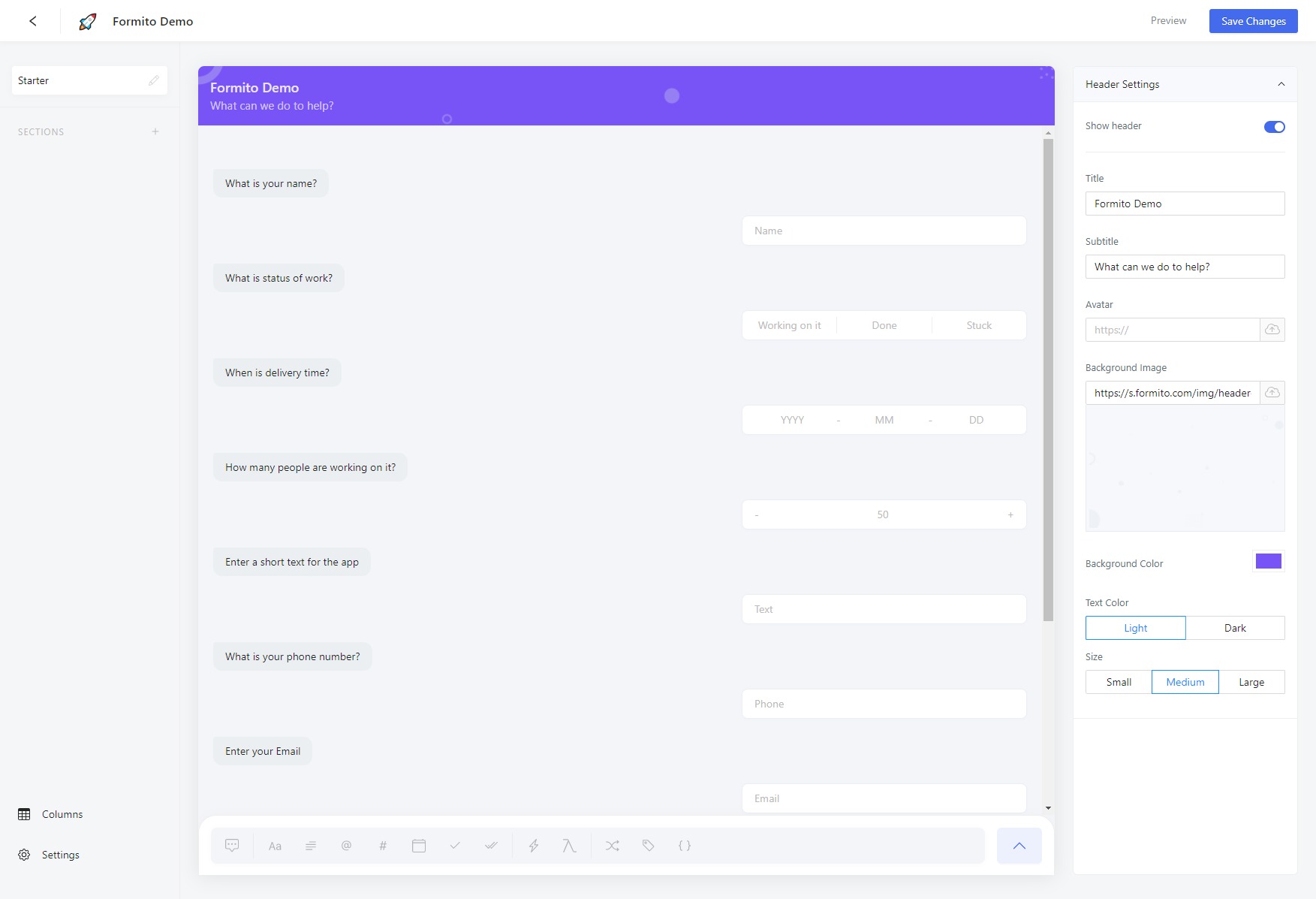Add a single checkmark choice field
This screenshot has height=899, width=1316.
tap(455, 846)
